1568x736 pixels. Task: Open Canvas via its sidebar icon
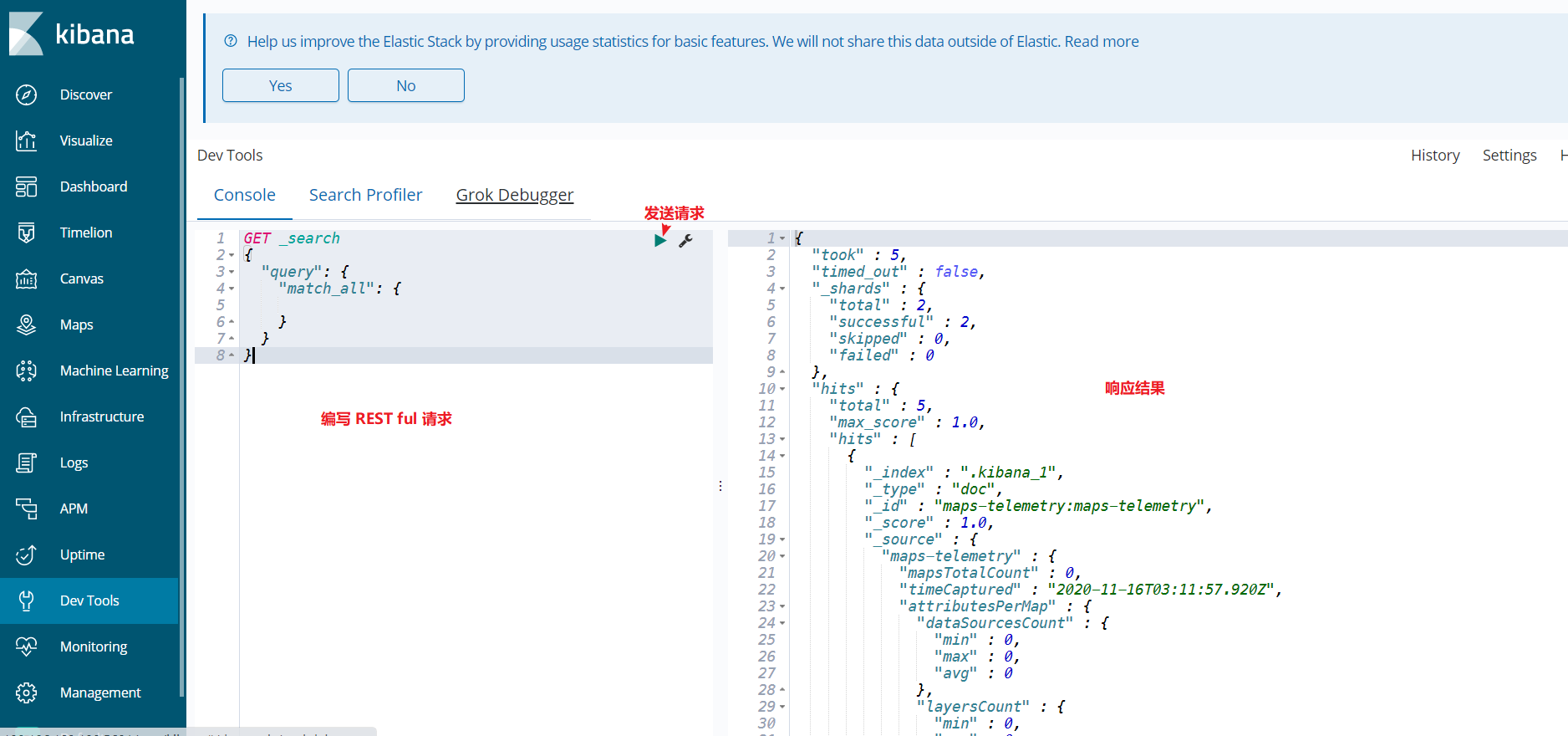tap(26, 279)
